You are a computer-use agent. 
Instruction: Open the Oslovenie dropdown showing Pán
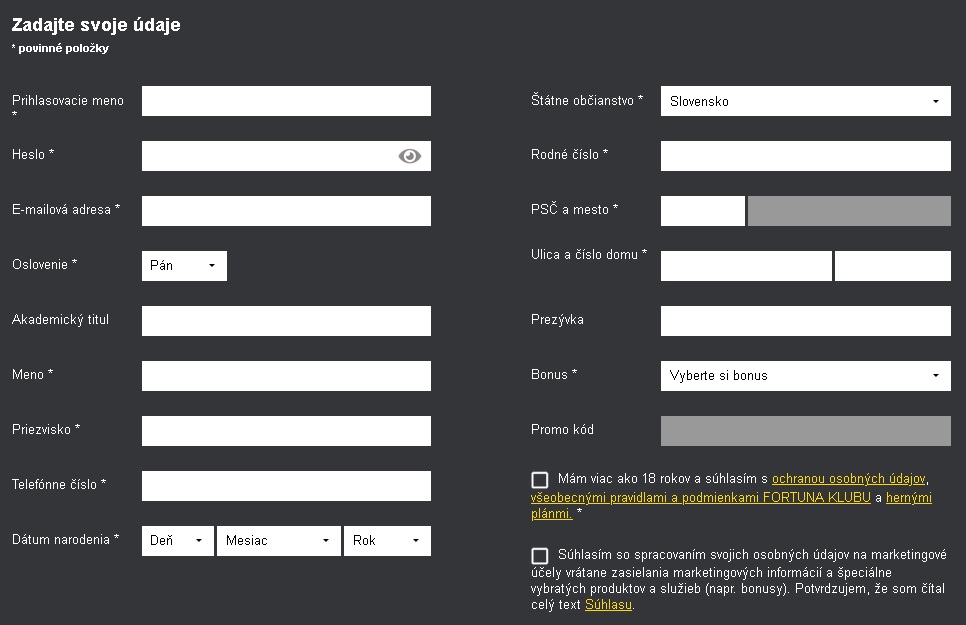tap(184, 266)
